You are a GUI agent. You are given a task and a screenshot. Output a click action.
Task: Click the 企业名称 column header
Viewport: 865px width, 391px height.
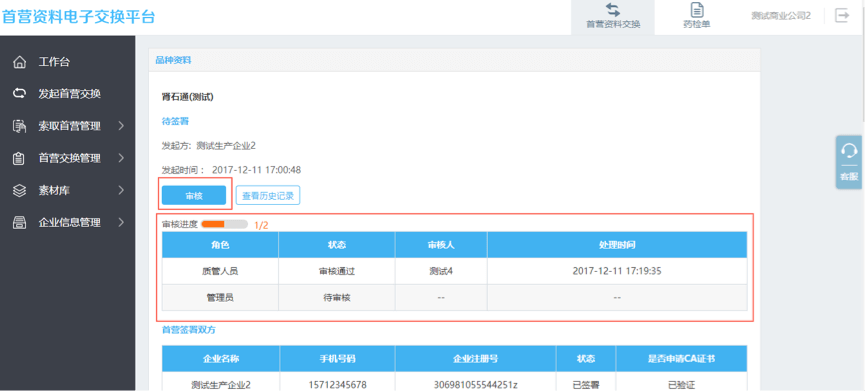click(221, 358)
